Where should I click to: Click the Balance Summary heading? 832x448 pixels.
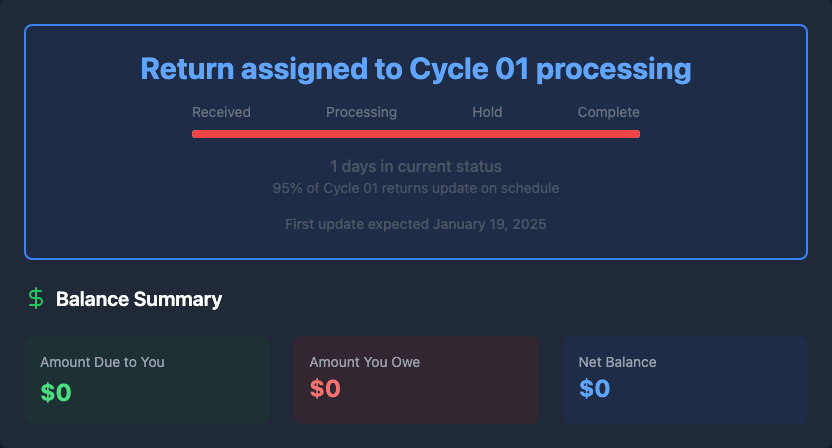click(139, 299)
